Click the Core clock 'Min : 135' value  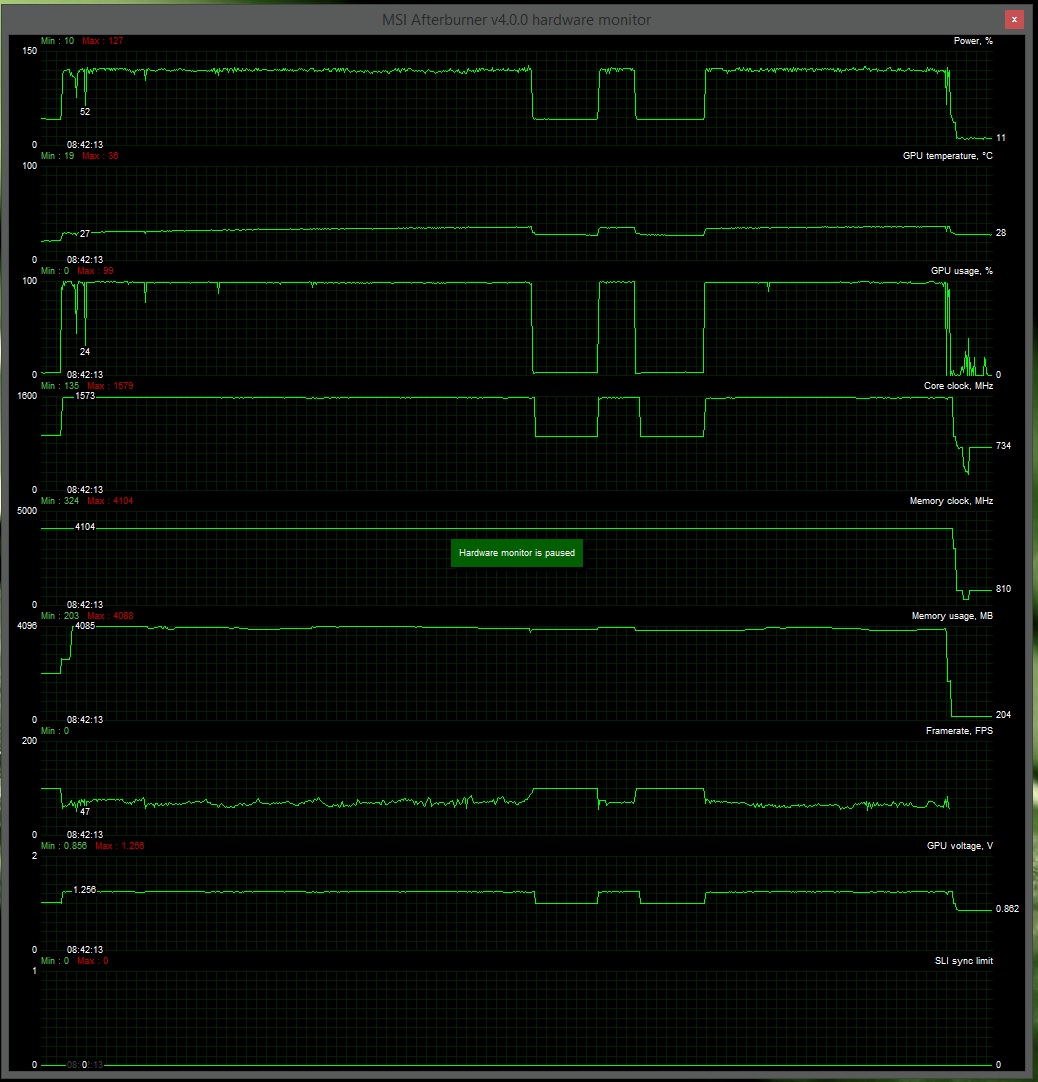click(60, 386)
